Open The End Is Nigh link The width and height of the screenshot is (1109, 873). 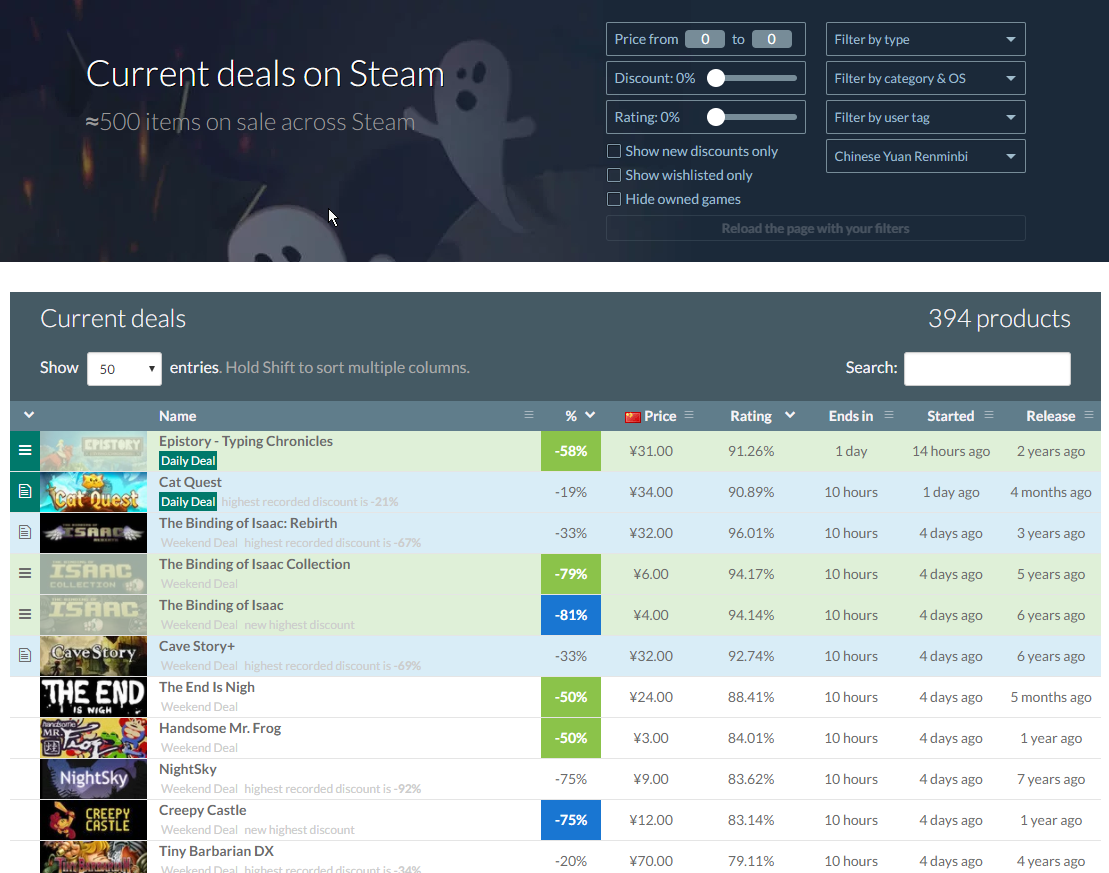pos(207,687)
